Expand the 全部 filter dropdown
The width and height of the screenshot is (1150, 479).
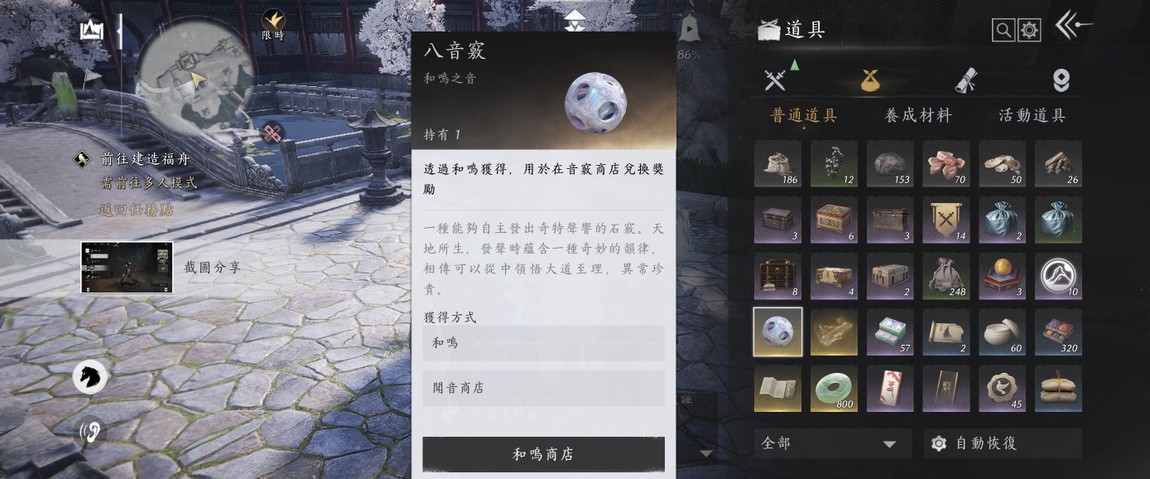click(832, 444)
